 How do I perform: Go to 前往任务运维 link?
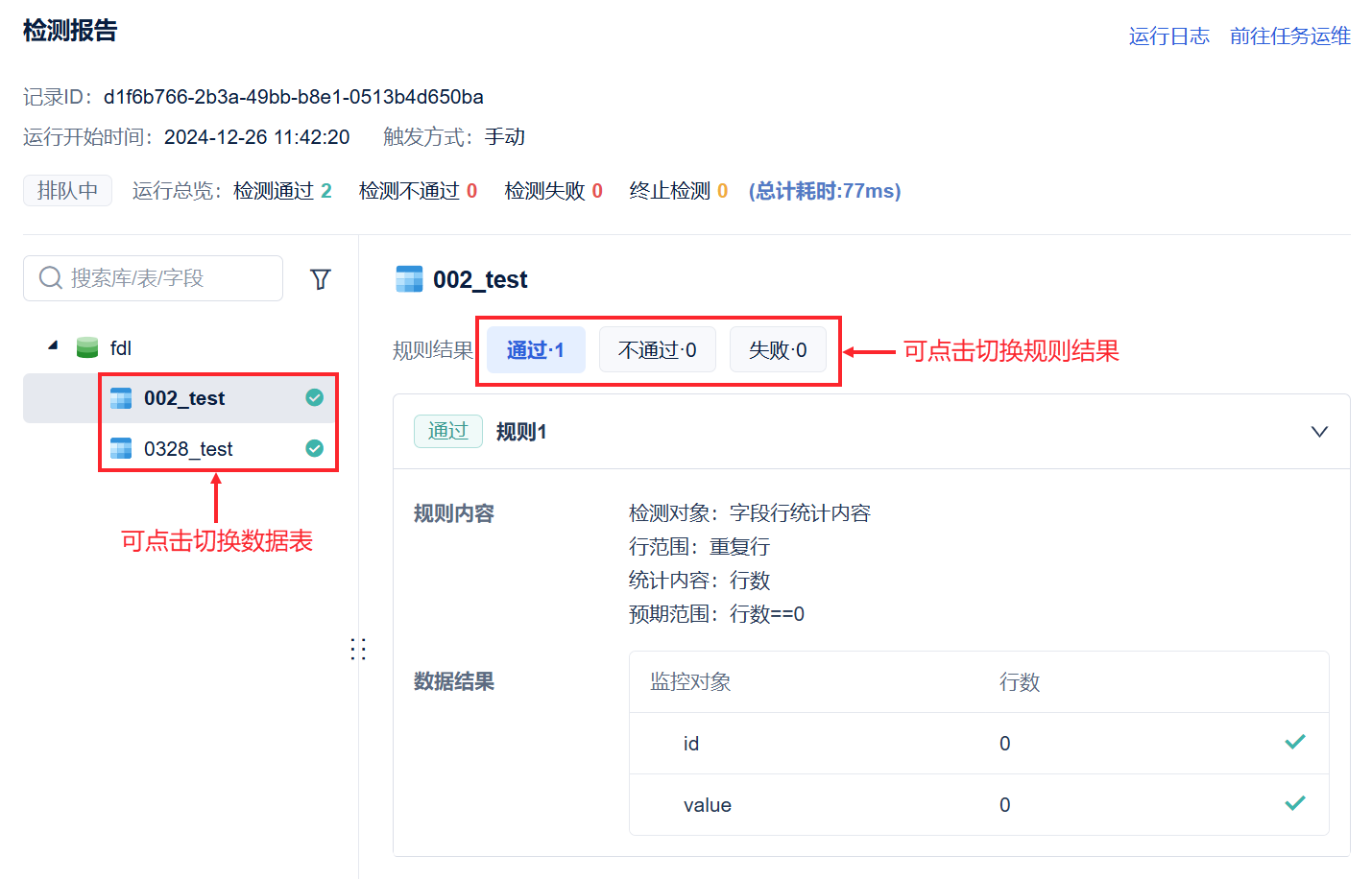[1290, 36]
